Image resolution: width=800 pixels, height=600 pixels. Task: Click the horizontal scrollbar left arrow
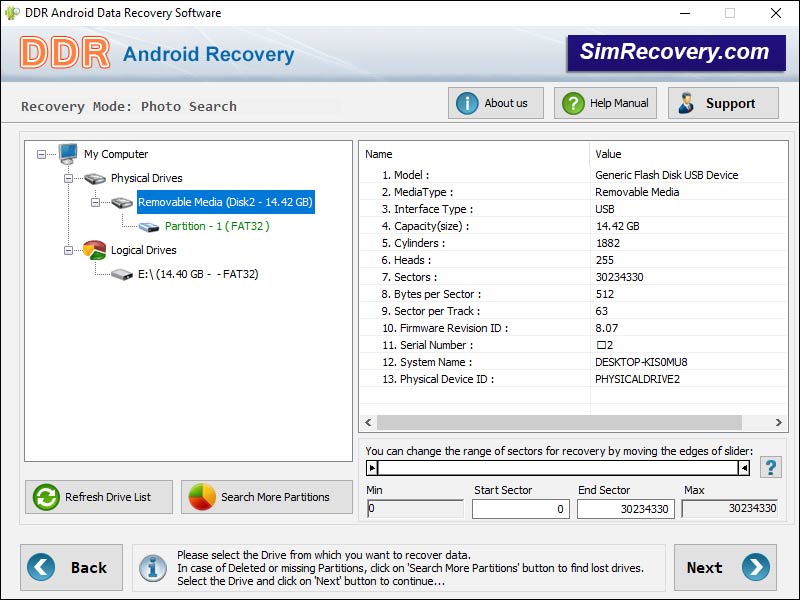368,422
